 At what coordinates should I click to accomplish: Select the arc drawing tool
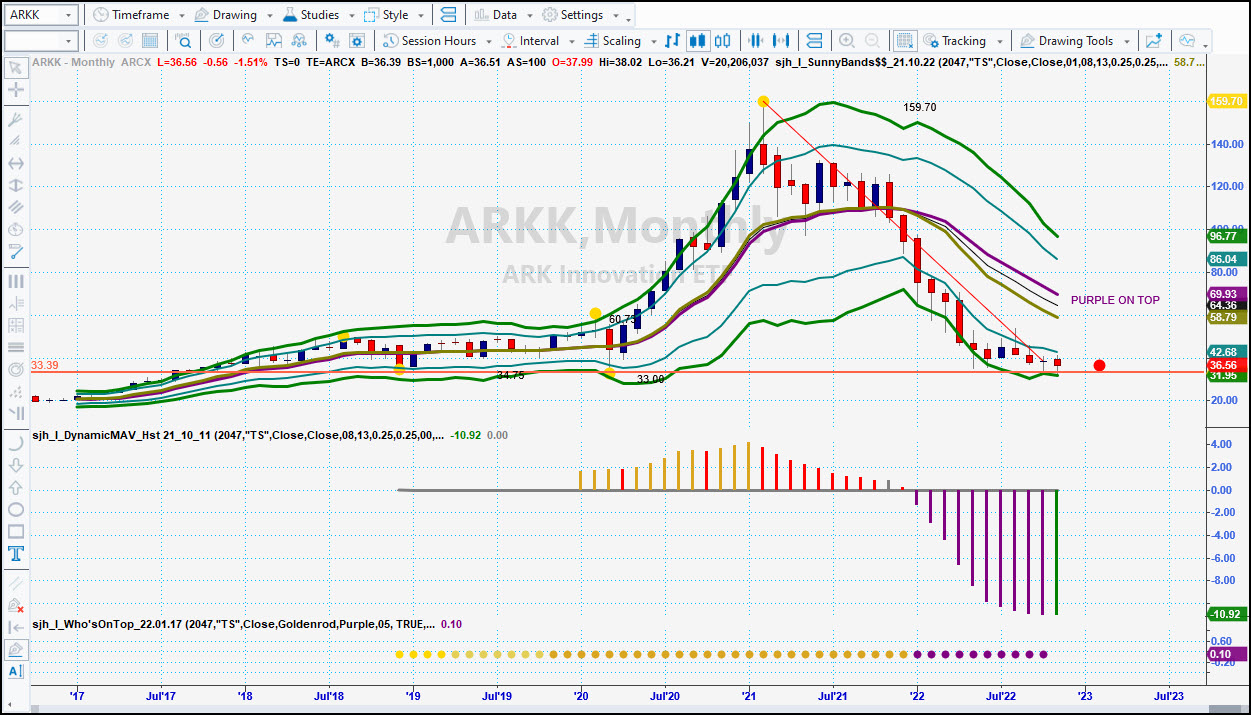point(16,444)
